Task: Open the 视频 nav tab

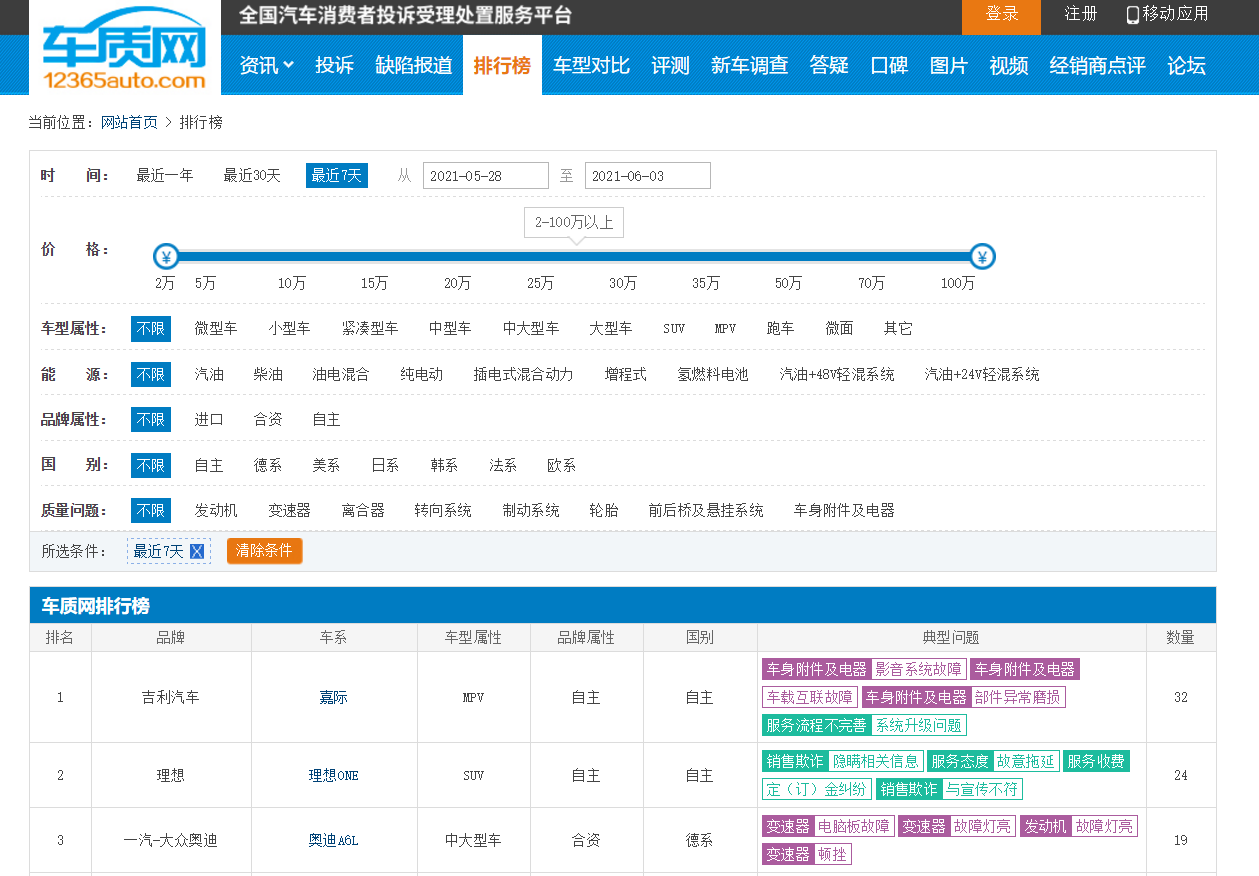Action: (x=1009, y=65)
